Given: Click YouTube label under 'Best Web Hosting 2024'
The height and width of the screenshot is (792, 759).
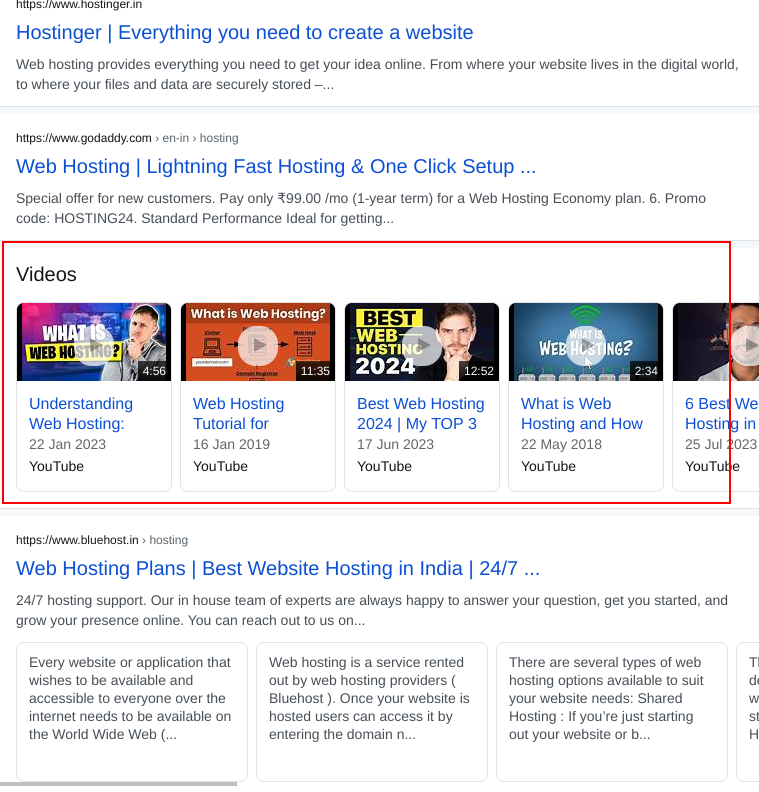Looking at the screenshot, I should point(384,466).
